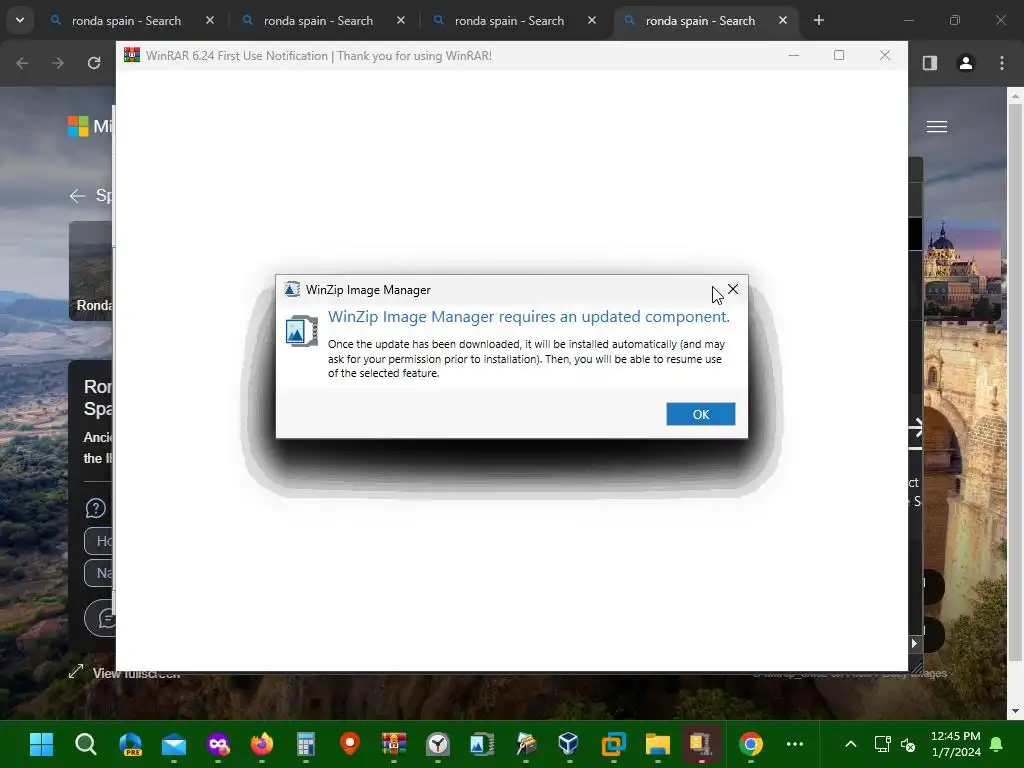1024x768 pixels.
Task: Click the cathedral thumbnail image on right
Action: coord(961,271)
